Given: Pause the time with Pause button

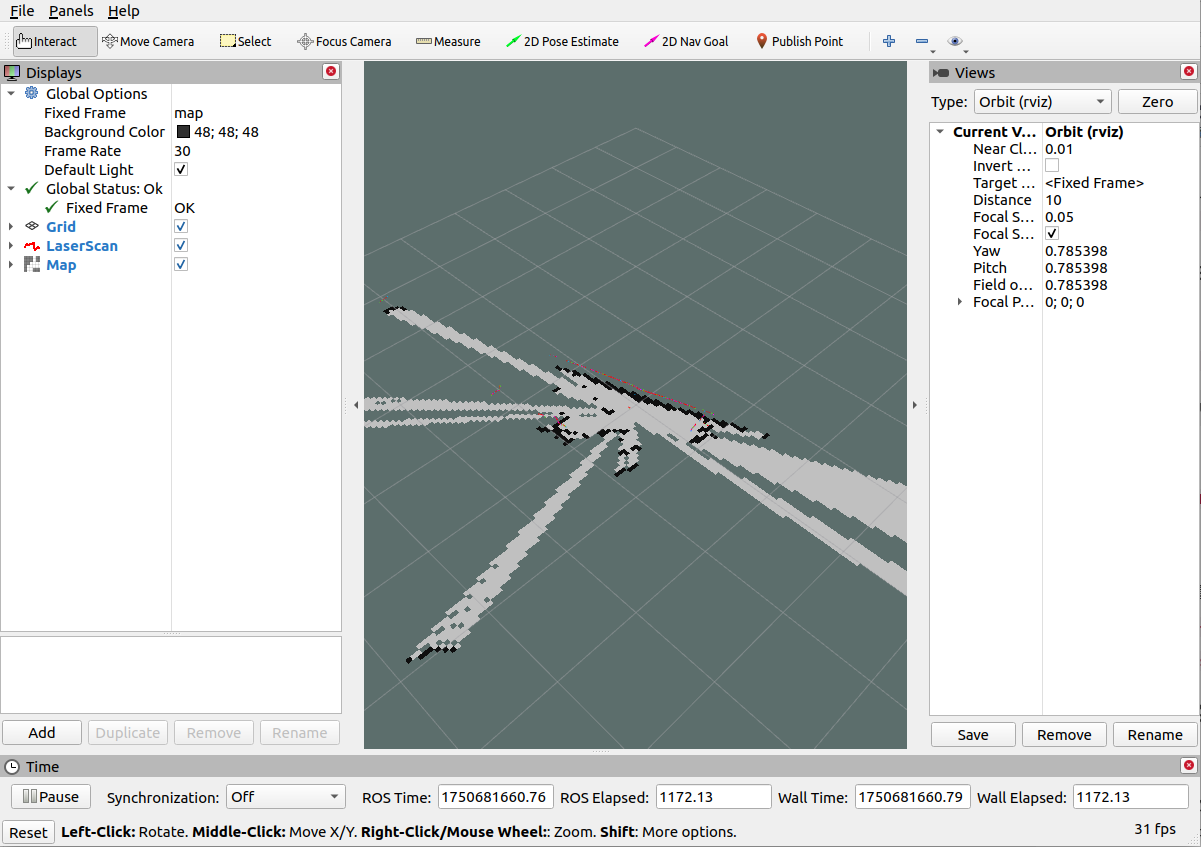Looking at the screenshot, I should (51, 797).
